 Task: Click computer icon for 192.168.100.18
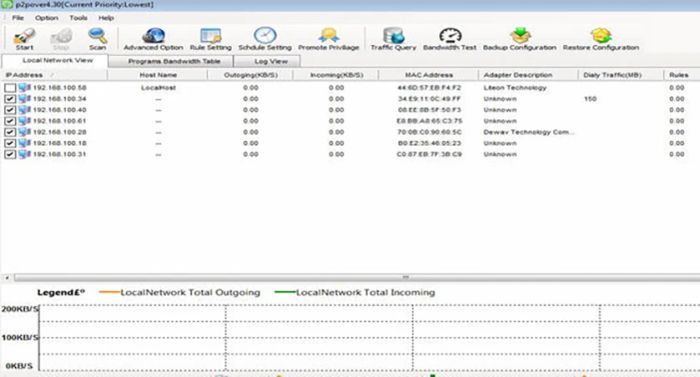tap(25, 143)
